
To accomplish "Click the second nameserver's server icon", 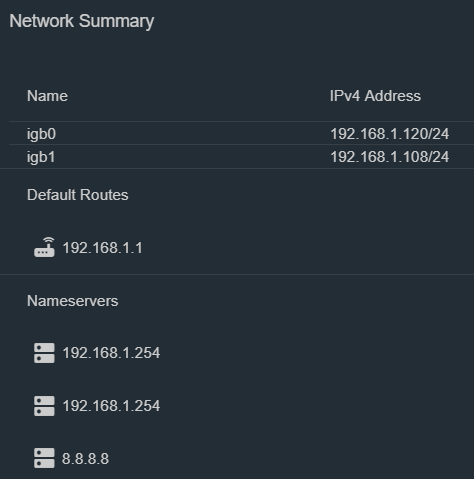I will (44, 406).
